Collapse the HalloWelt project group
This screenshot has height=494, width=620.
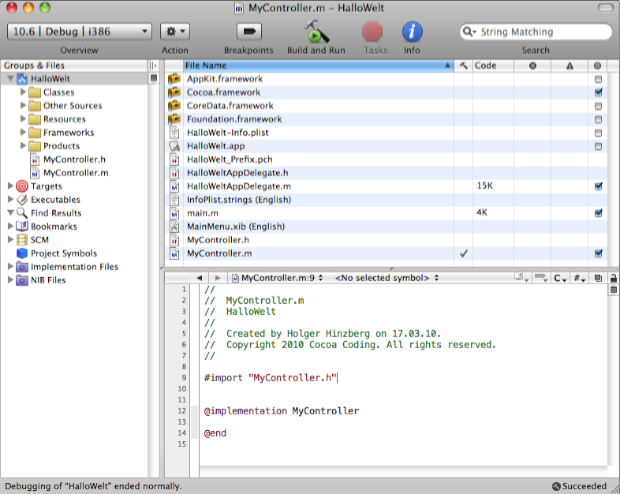tap(11, 79)
